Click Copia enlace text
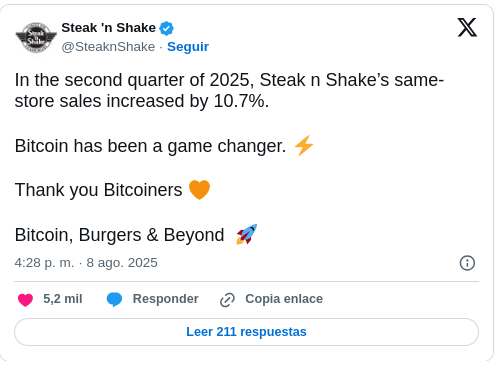This screenshot has width=497, height=374. click(x=284, y=299)
